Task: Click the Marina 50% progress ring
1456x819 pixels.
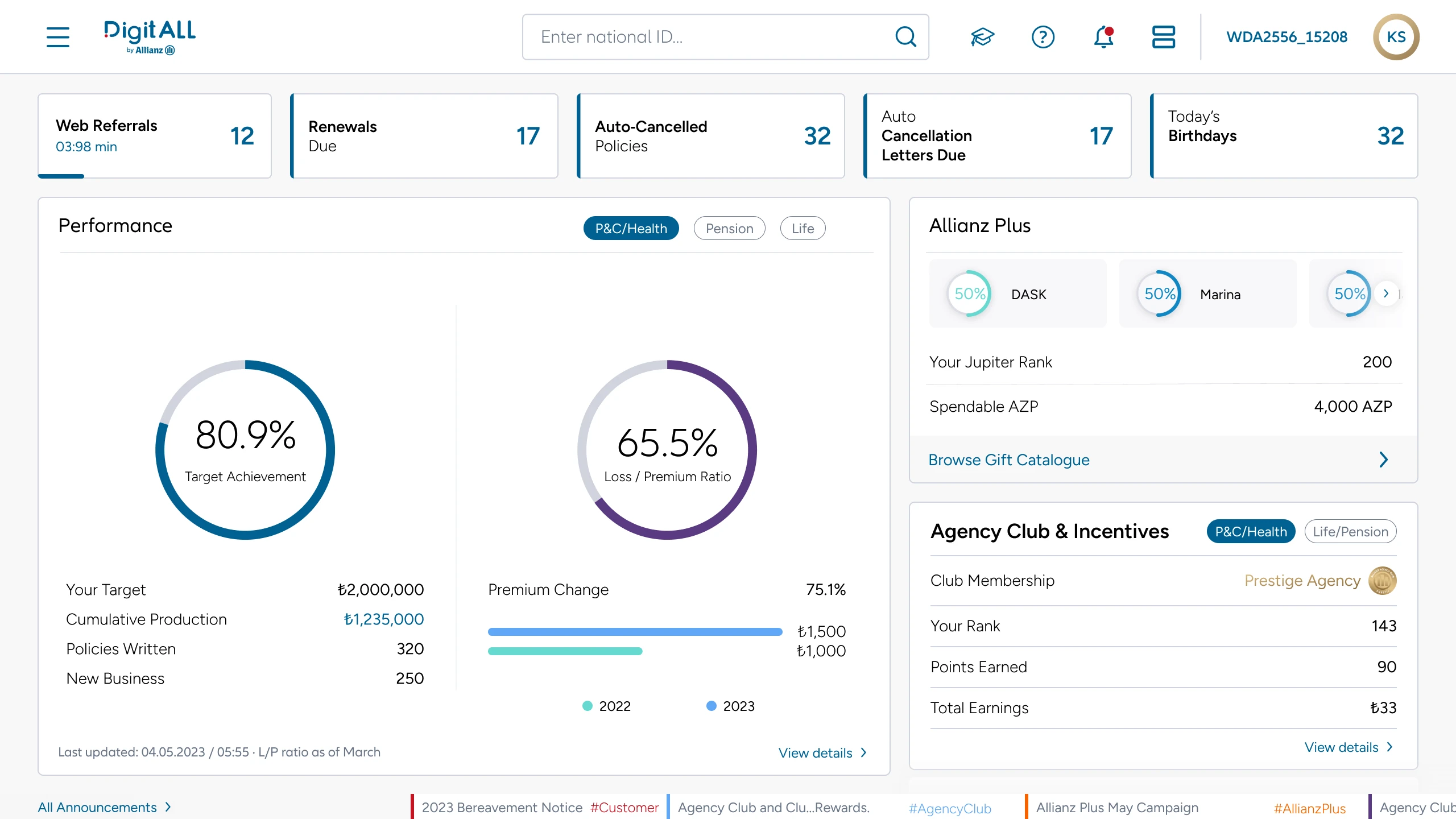Action: [x=1159, y=293]
